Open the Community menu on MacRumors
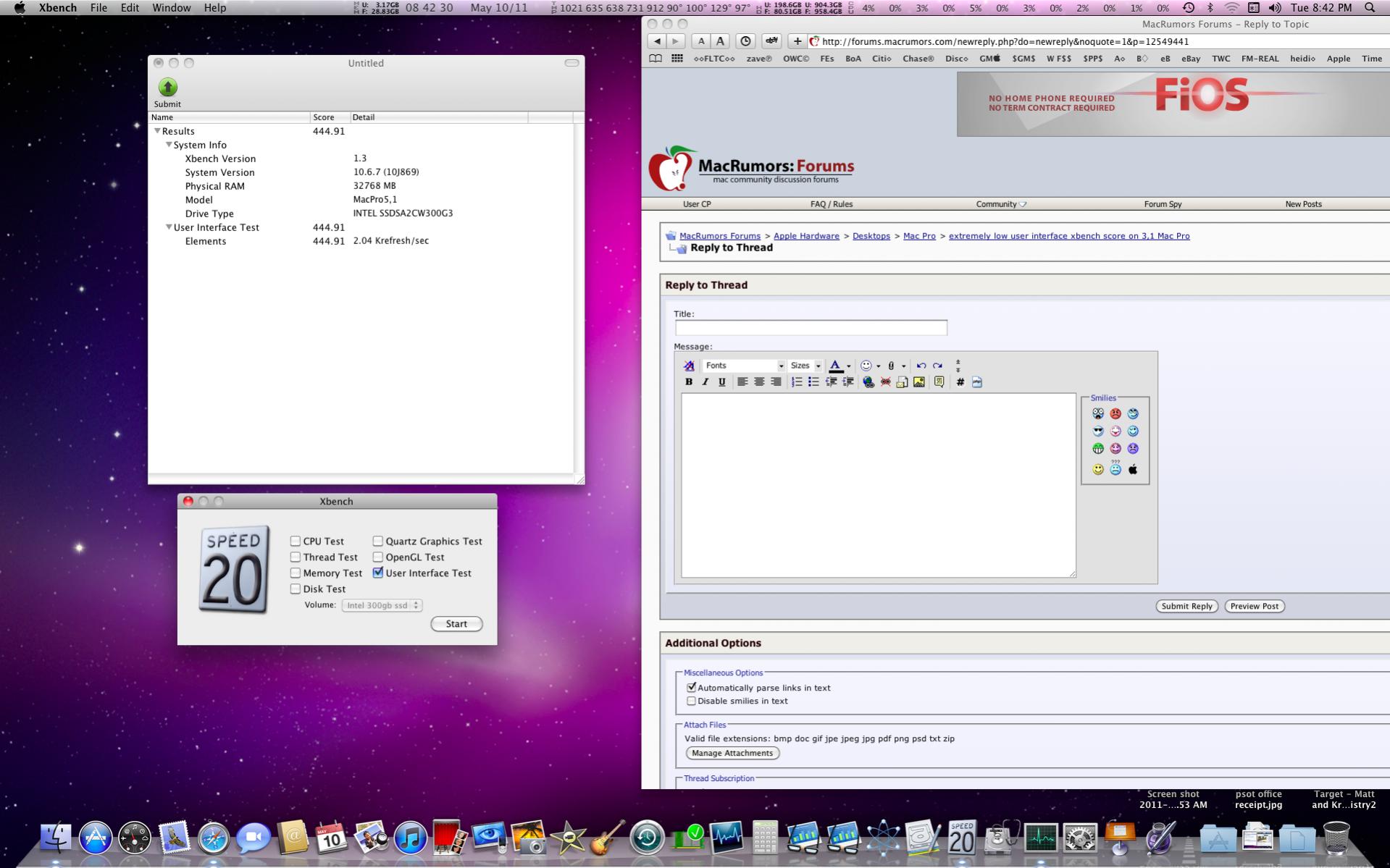 [x=1001, y=204]
